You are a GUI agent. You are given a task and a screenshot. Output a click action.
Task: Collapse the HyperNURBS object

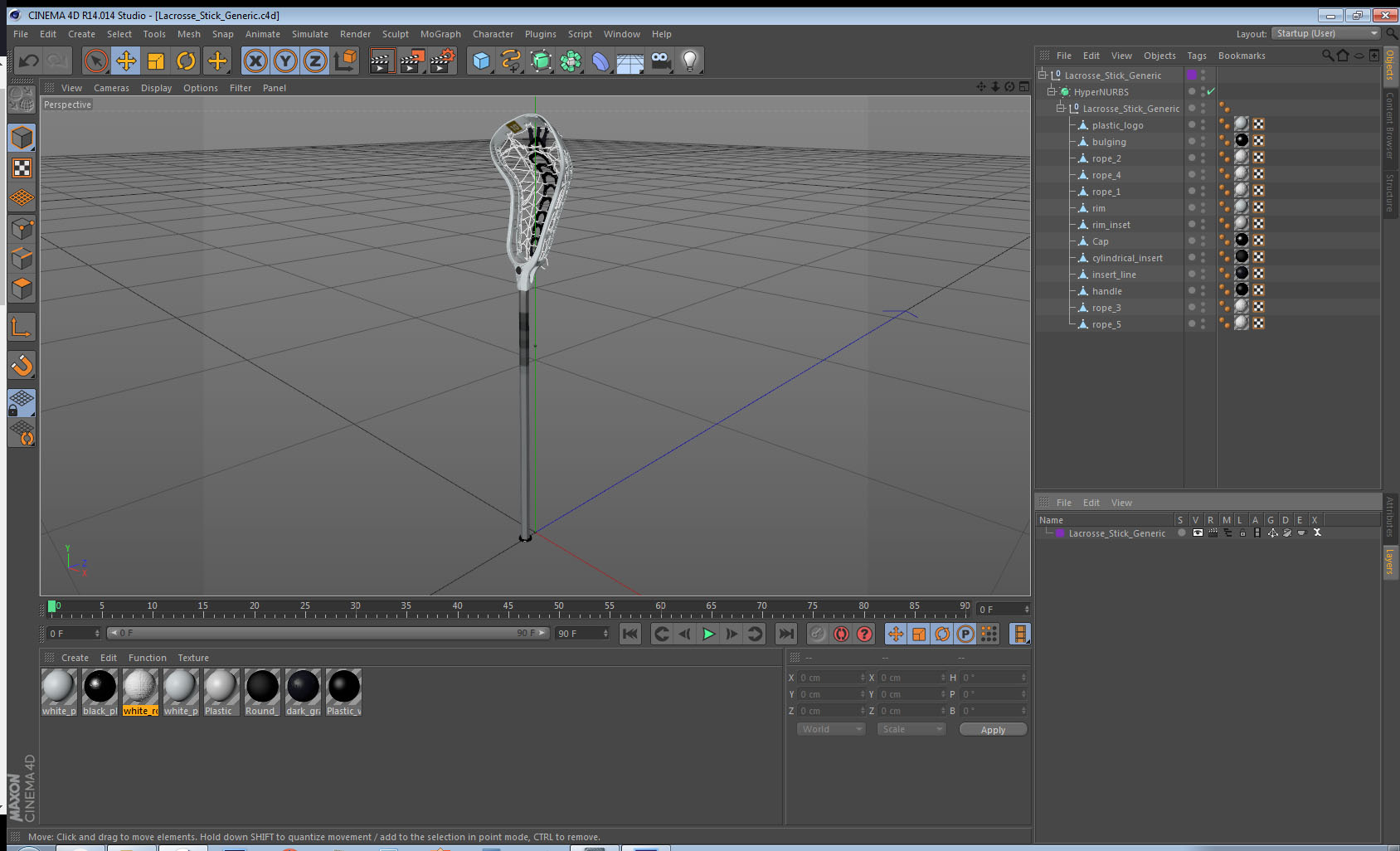click(1051, 91)
